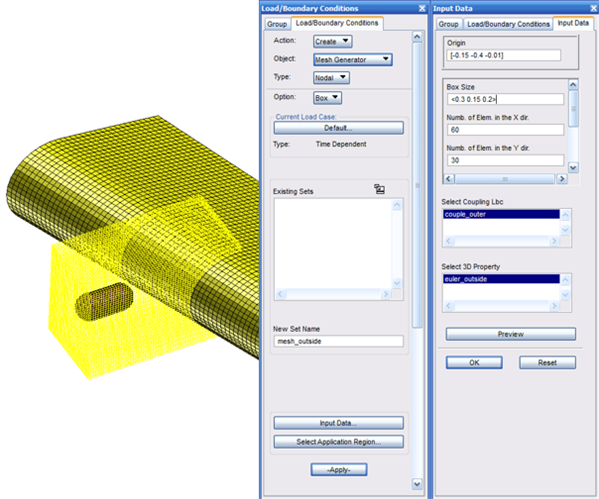Click the Default load case button
Screen dimensions: 599x499
pyautogui.click(x=338, y=128)
